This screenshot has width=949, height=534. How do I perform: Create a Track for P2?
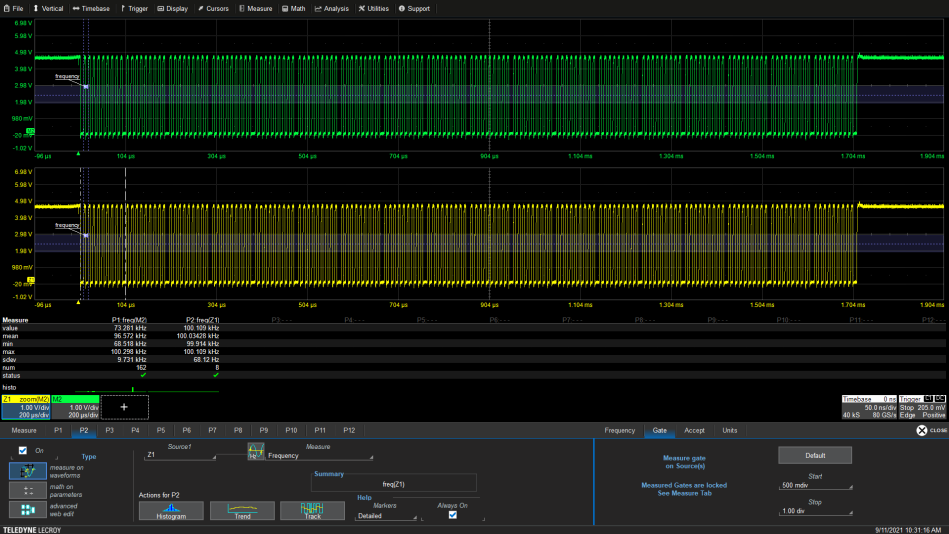coord(312,510)
